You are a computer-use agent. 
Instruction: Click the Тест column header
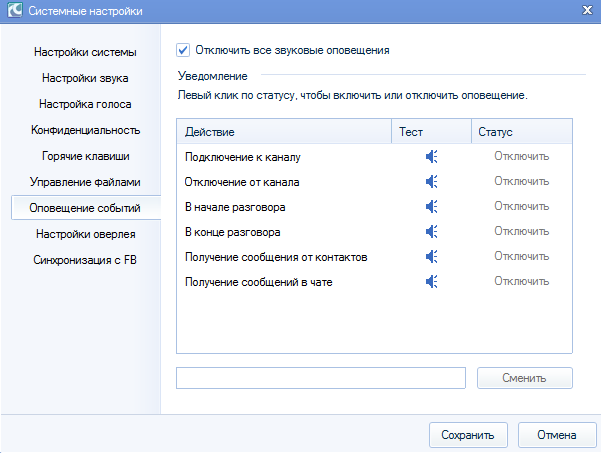point(431,131)
